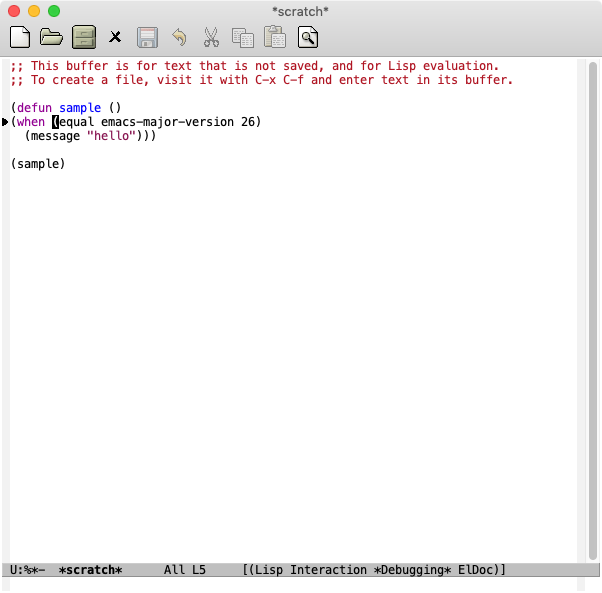Open the Lisp Interaction mode menu
Screen dimensions: 602x593
coord(309,570)
